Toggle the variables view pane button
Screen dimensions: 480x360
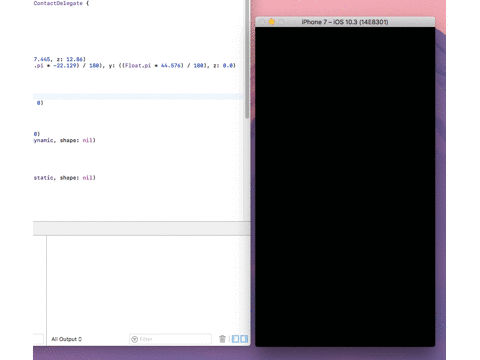236,339
